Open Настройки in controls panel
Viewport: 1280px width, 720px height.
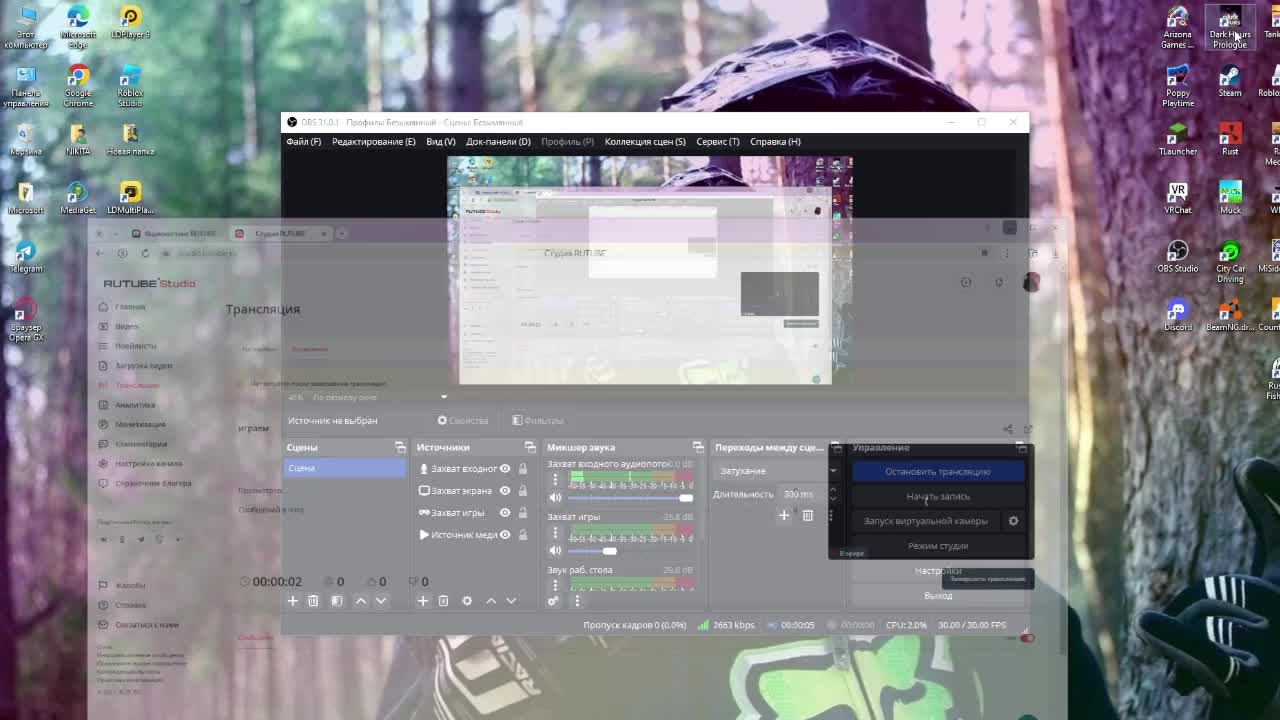[x=938, y=571]
